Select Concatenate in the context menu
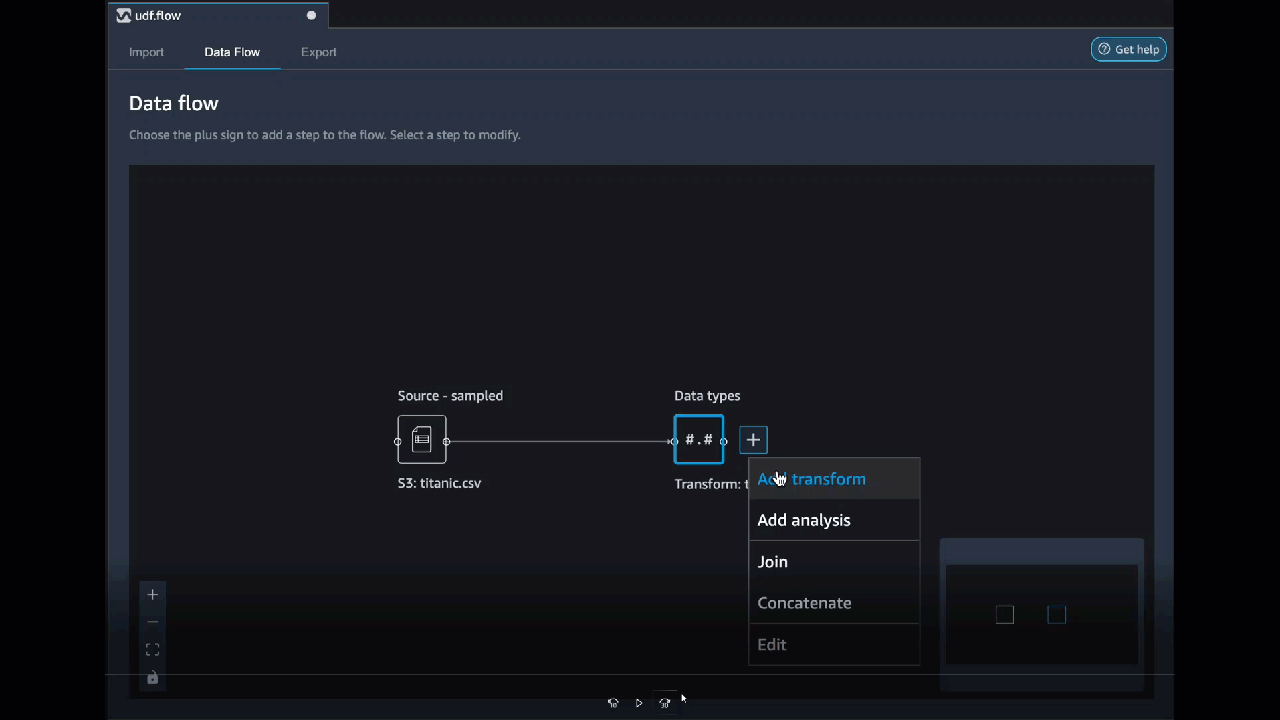1280x720 pixels. point(804,603)
